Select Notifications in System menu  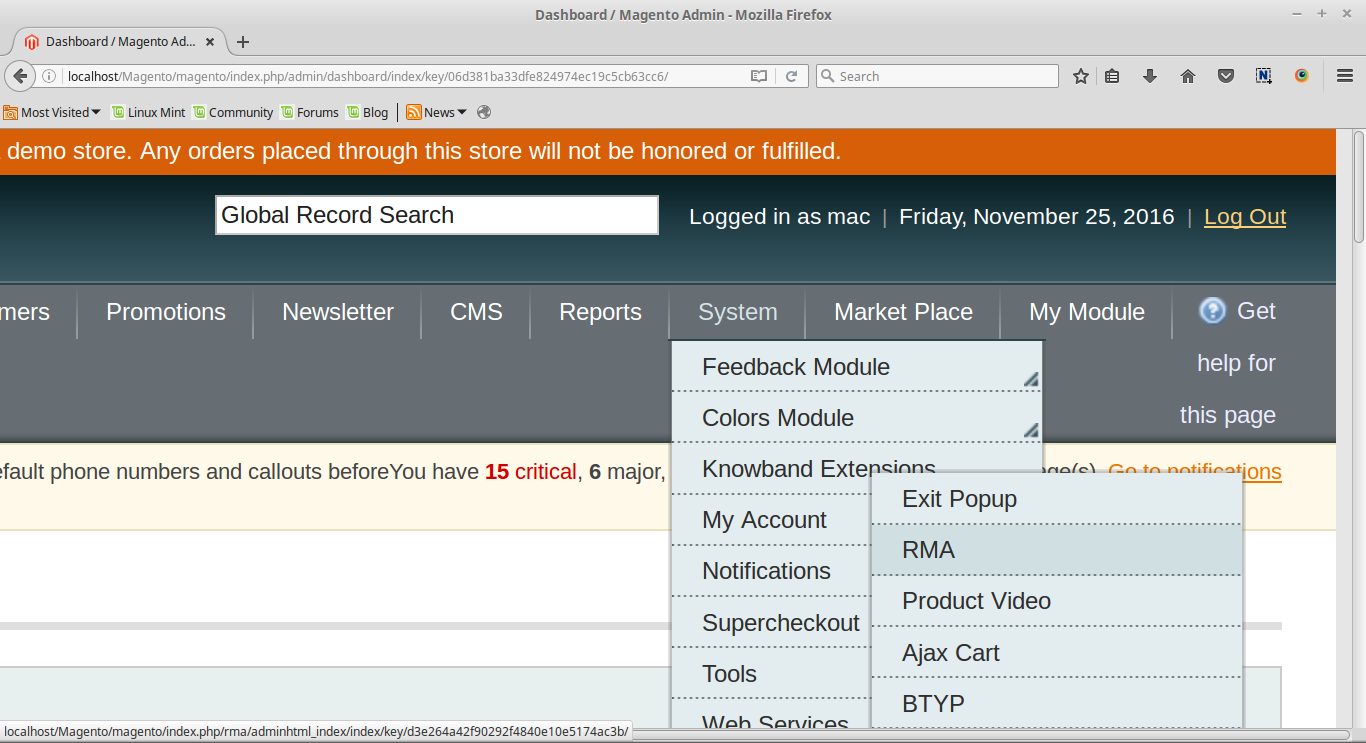(771, 571)
